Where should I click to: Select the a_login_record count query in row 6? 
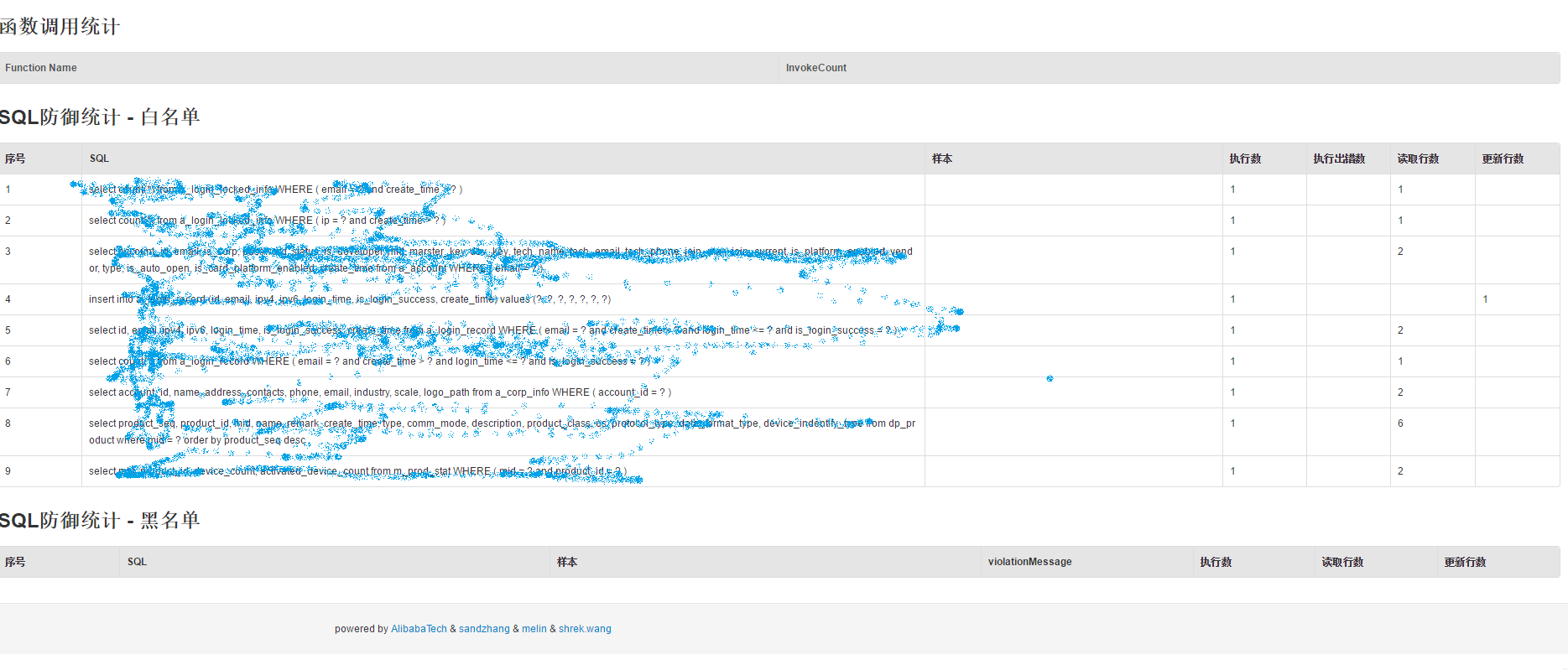click(370, 361)
